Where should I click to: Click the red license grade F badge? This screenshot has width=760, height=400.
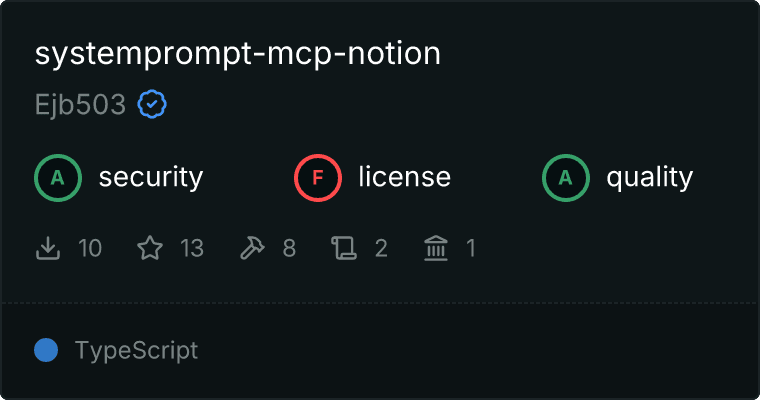coord(318,178)
